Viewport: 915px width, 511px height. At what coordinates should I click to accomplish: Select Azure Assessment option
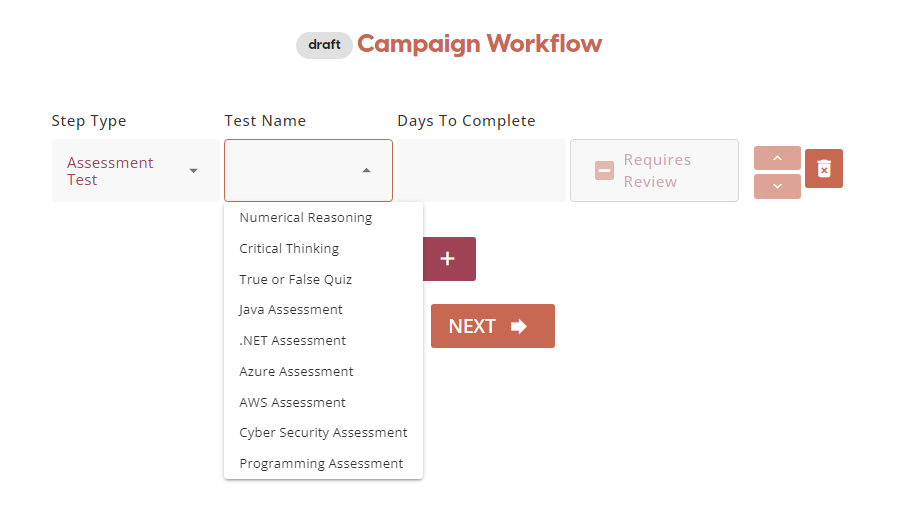coord(296,372)
